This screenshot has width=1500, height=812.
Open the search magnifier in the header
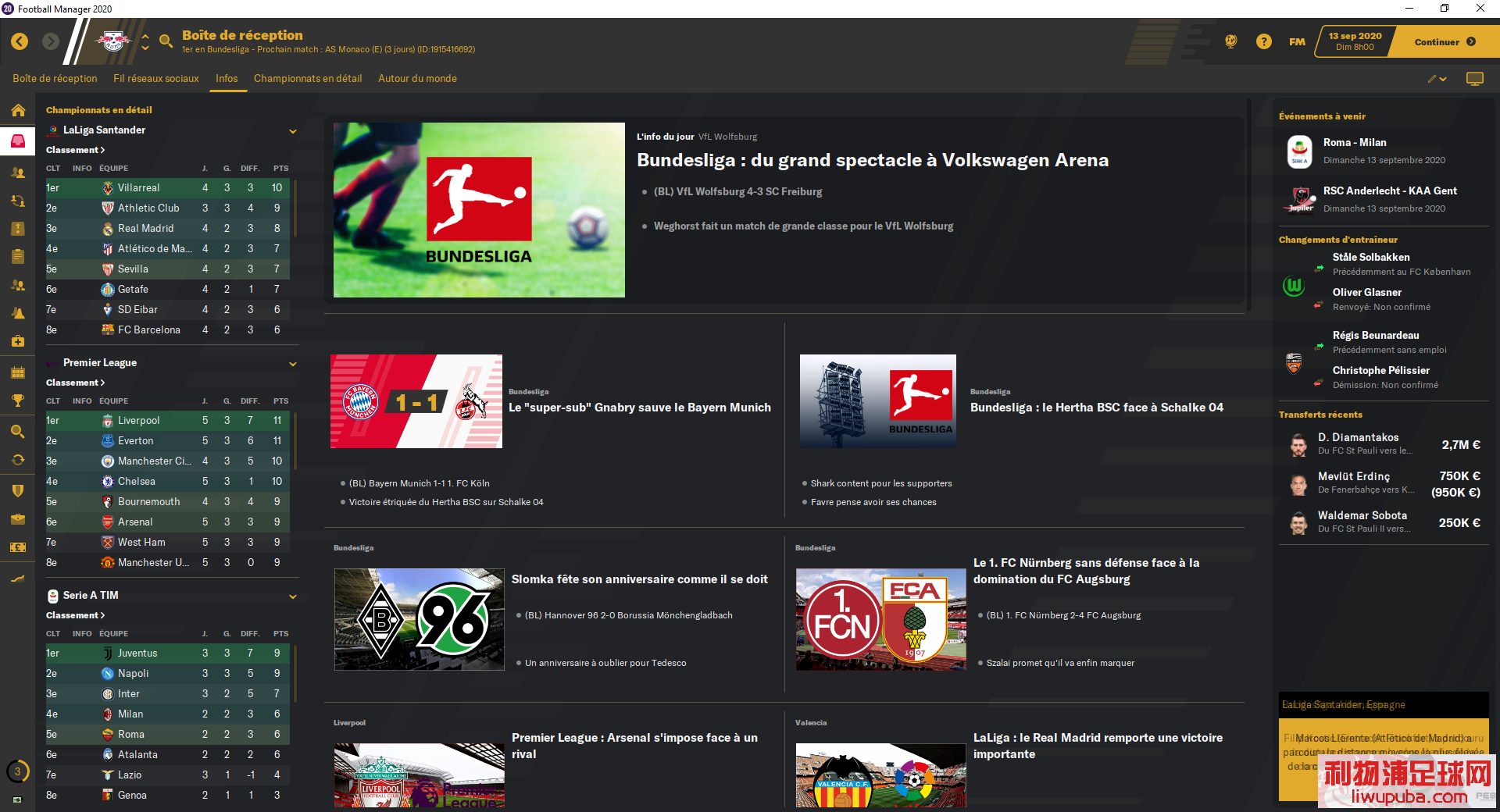point(166,41)
